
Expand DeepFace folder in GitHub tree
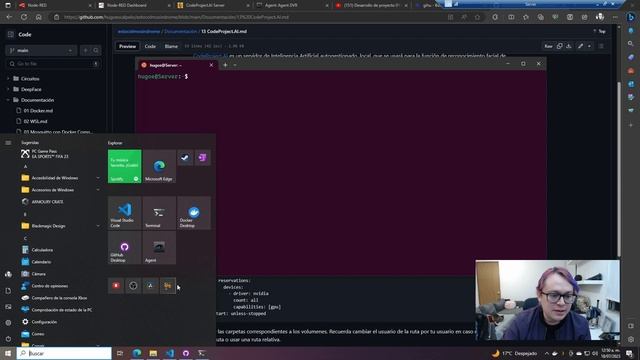click(8, 89)
